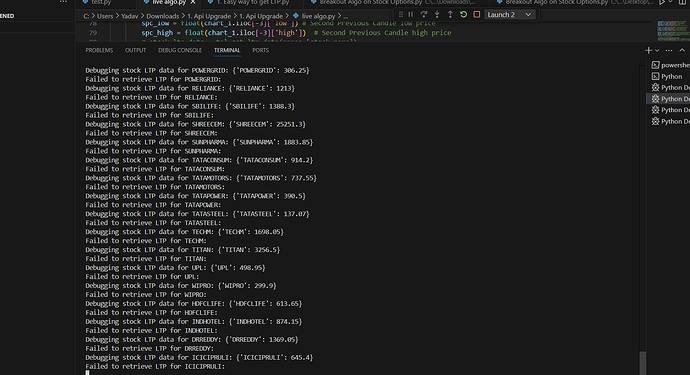690x375 pixels.
Task: Click the Step Out debug arrow
Action: tap(450, 15)
